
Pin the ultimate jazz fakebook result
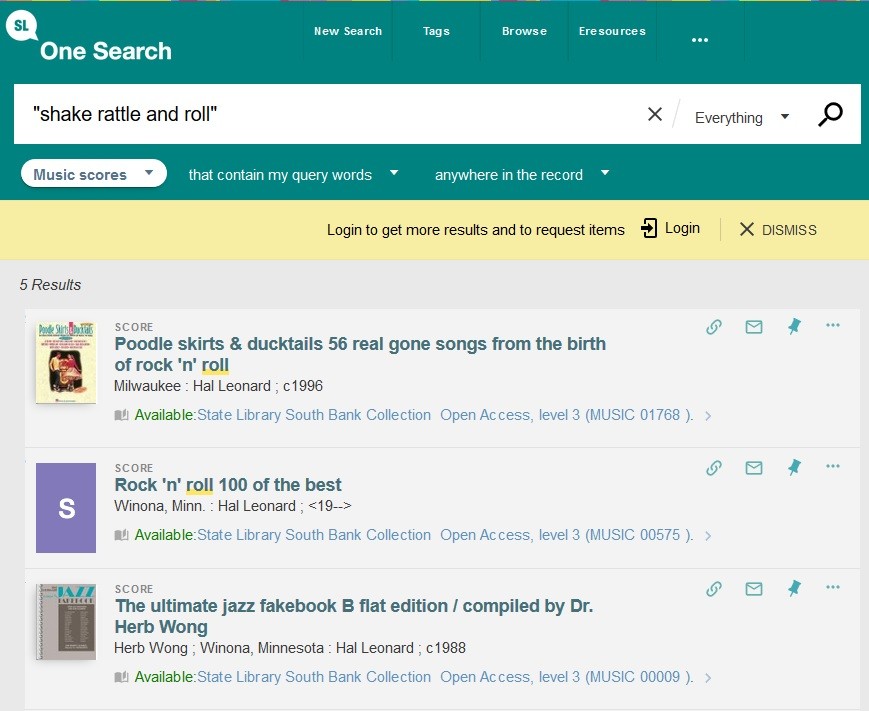[794, 588]
